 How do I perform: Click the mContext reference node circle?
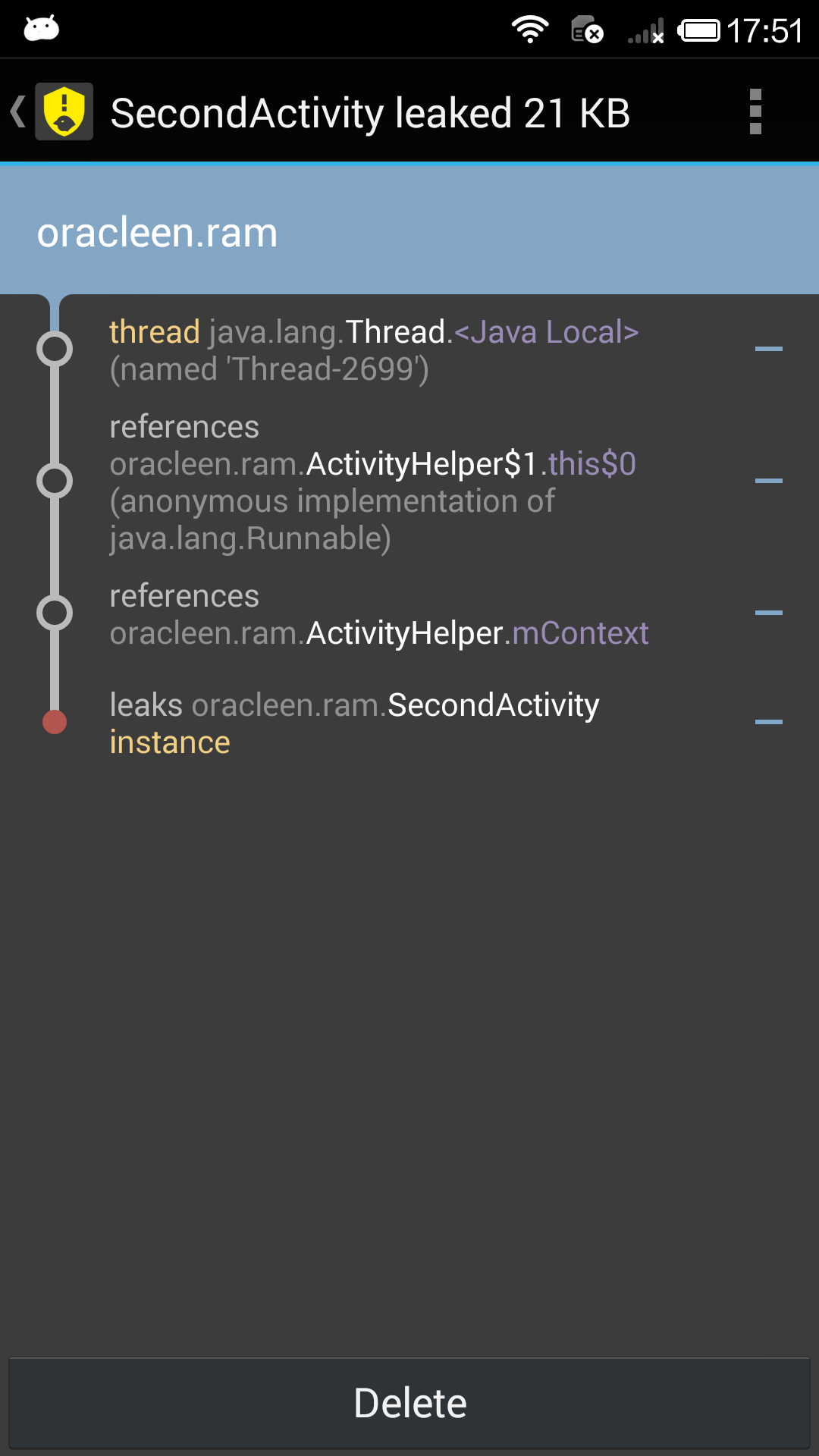pyautogui.click(x=55, y=613)
